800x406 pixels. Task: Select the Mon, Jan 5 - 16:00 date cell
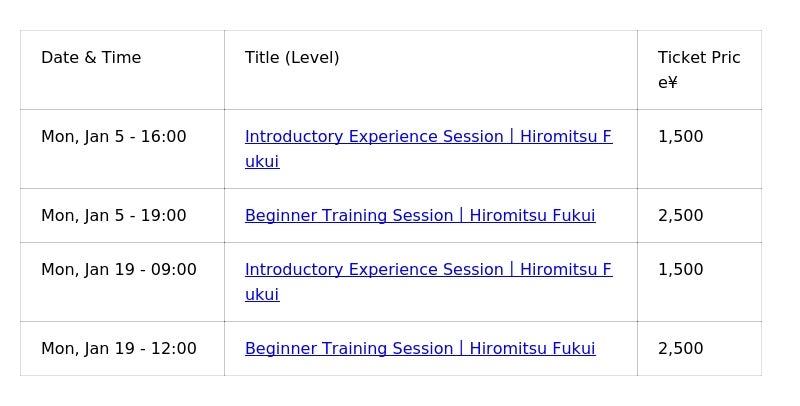click(113, 137)
